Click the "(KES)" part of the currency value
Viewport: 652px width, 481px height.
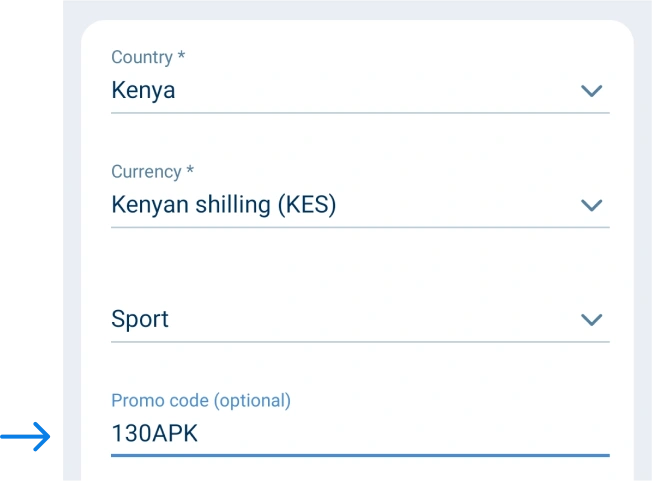(306, 205)
